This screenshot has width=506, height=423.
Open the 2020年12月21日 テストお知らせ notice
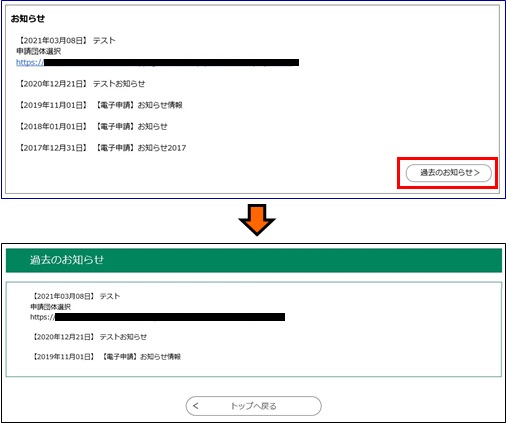81,84
